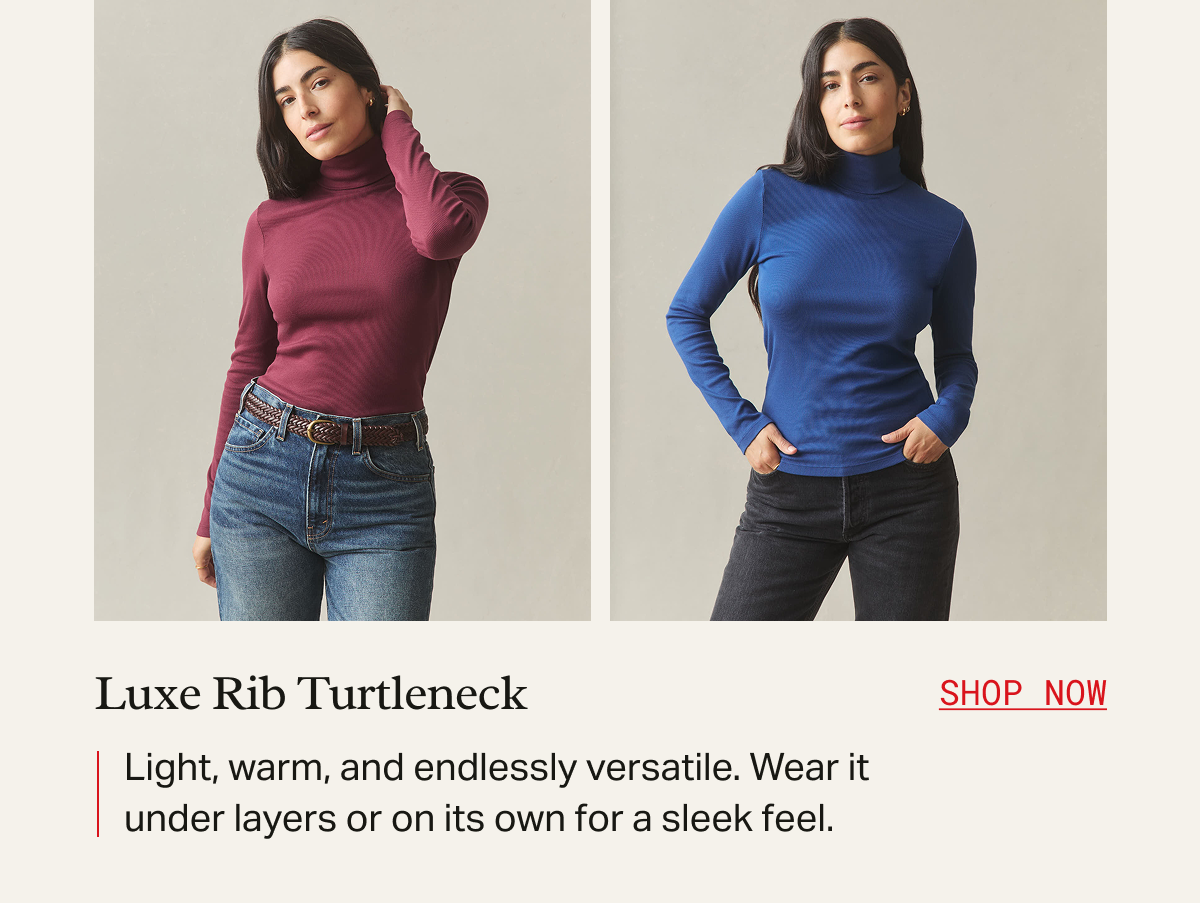Viewport: 1200px width, 903px height.
Task: Open the blue turtleneck product photo
Action: coord(858,310)
